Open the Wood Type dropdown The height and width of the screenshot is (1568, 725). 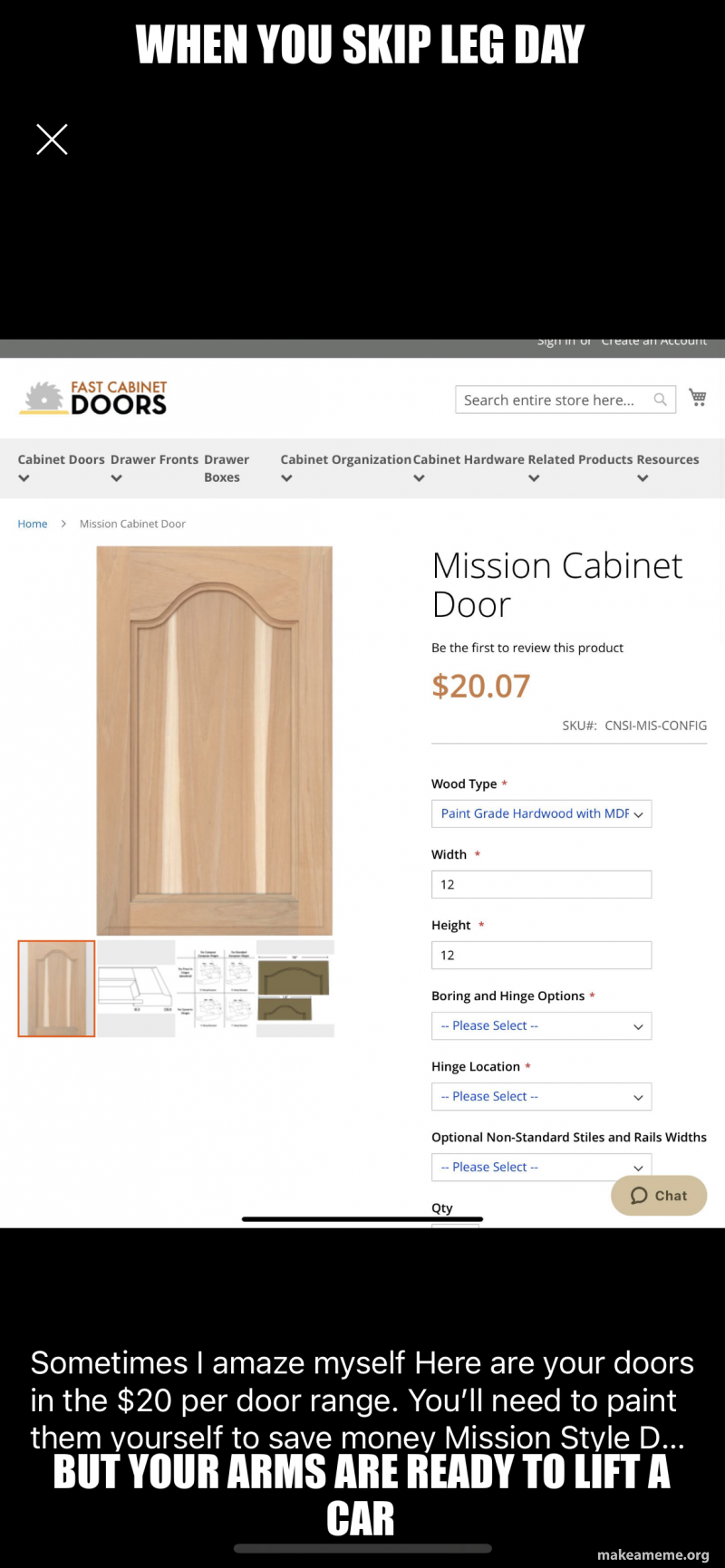[x=541, y=813]
